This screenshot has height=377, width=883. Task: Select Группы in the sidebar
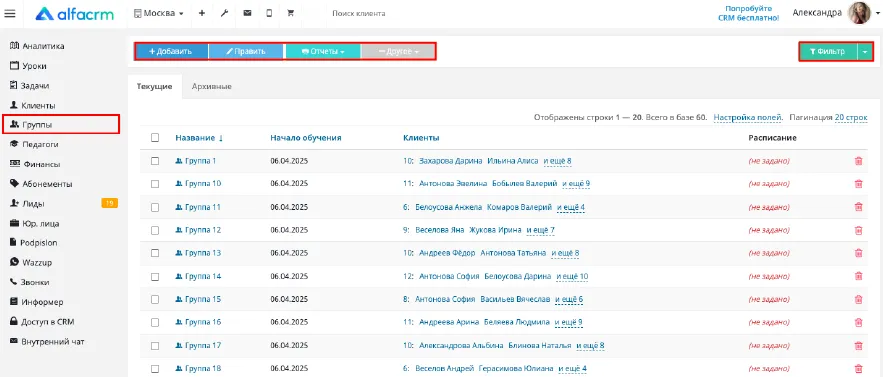[61, 124]
